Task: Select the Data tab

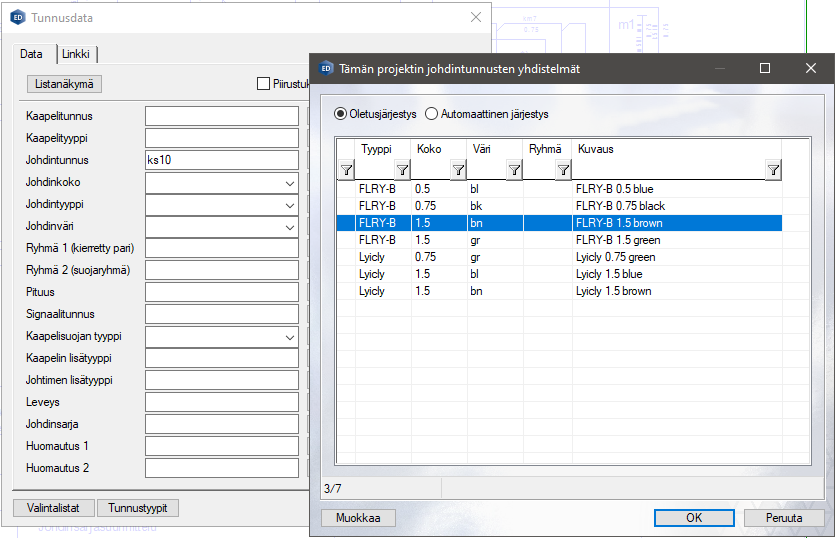Action: coord(32,54)
